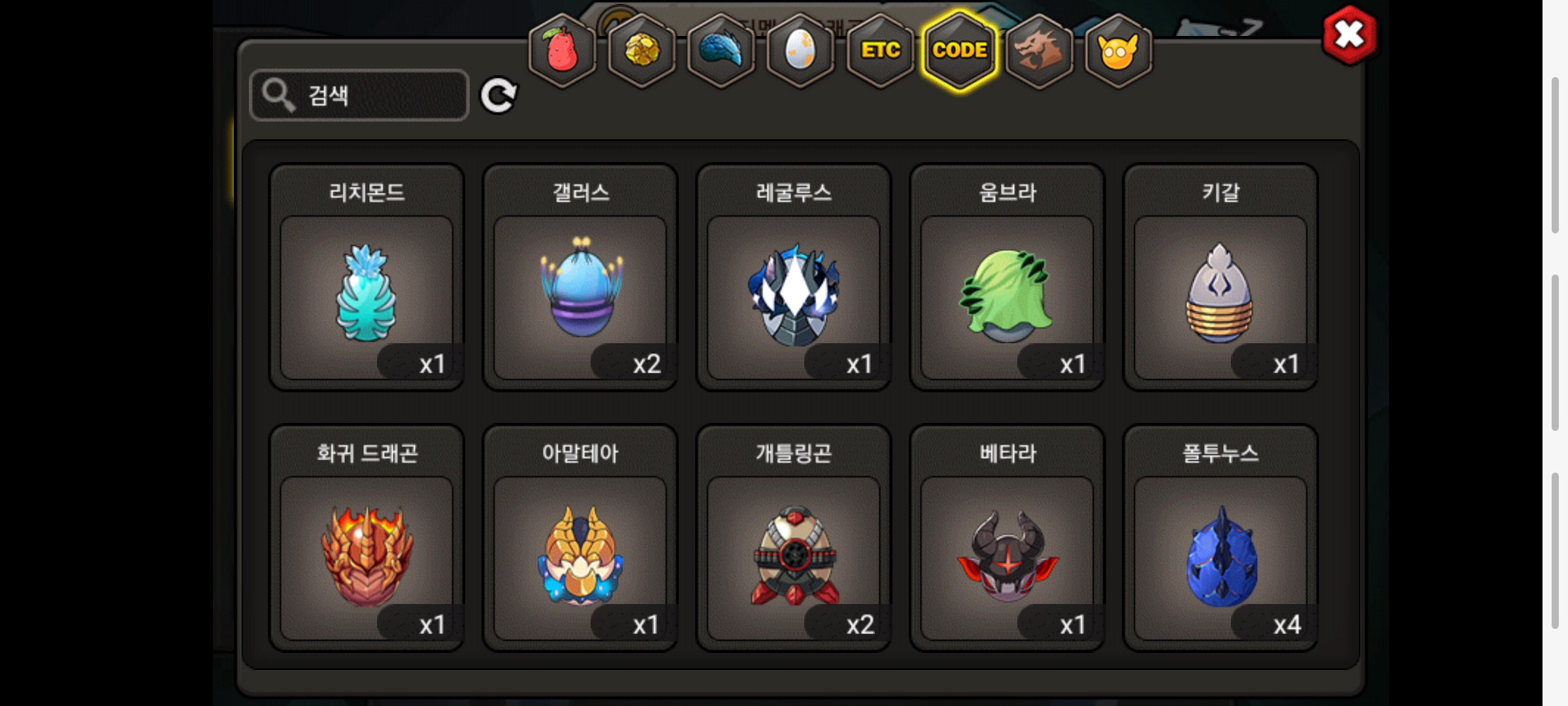Open the blue dragon head category

click(721, 50)
